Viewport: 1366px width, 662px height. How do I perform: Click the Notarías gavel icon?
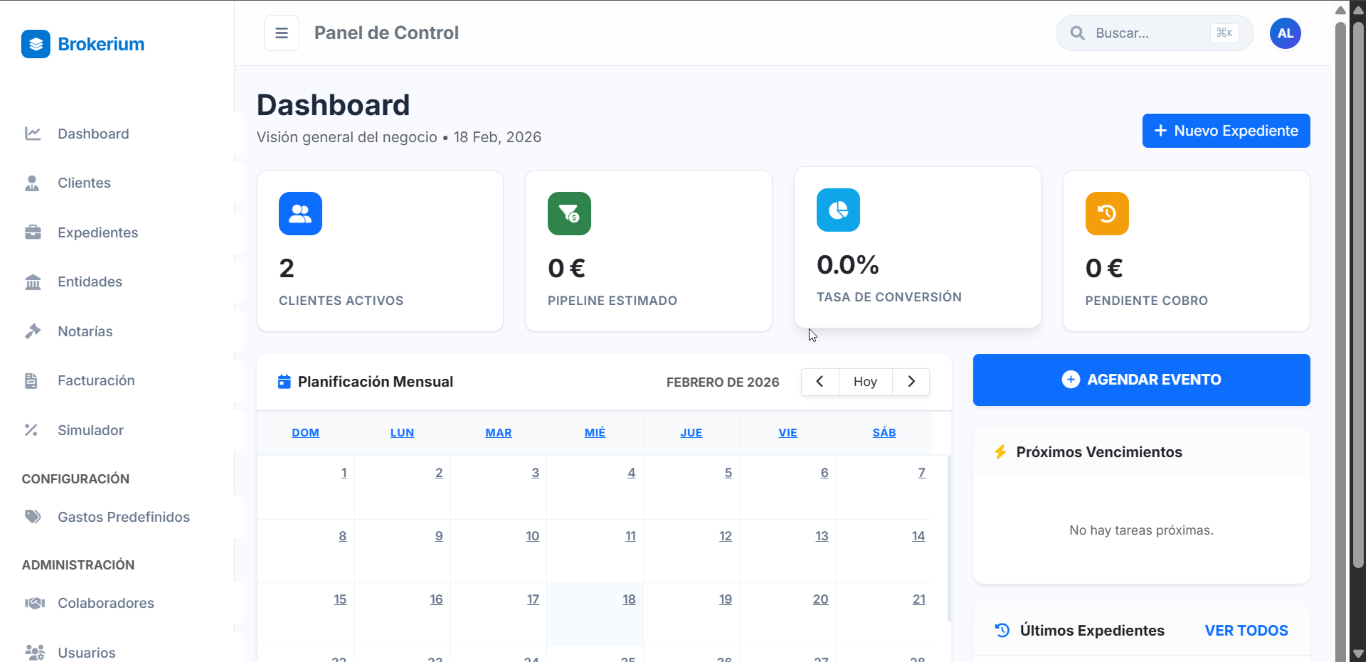coord(33,331)
